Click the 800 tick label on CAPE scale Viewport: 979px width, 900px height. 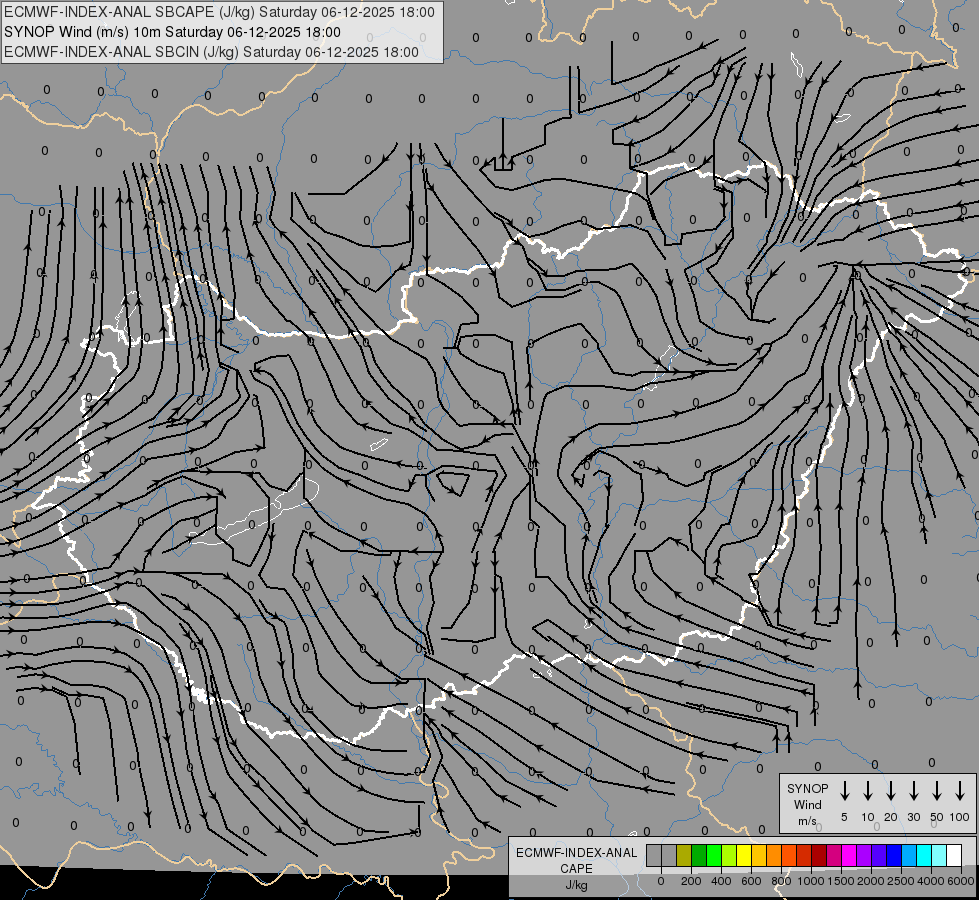[x=781, y=881]
